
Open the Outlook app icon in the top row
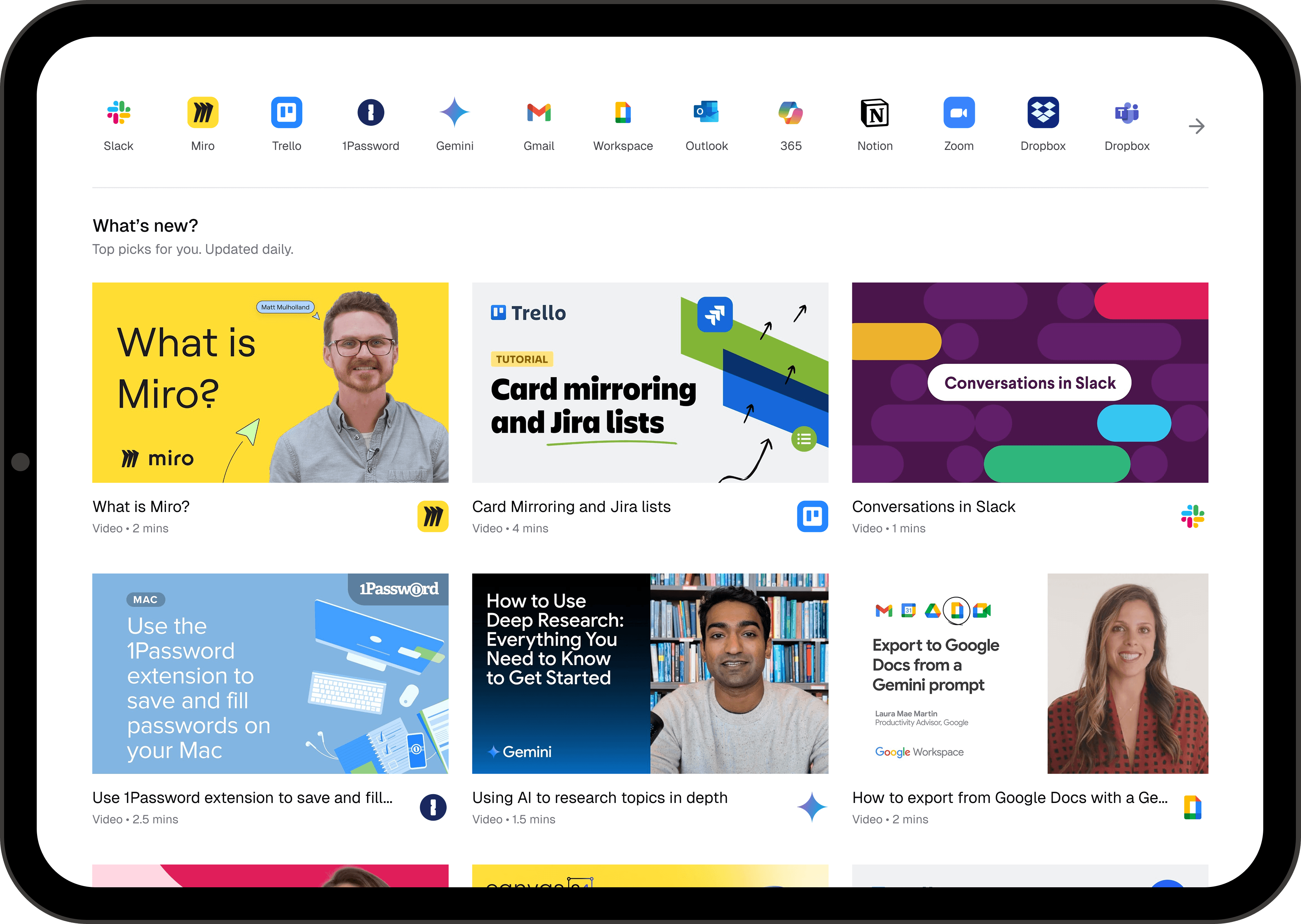click(707, 112)
